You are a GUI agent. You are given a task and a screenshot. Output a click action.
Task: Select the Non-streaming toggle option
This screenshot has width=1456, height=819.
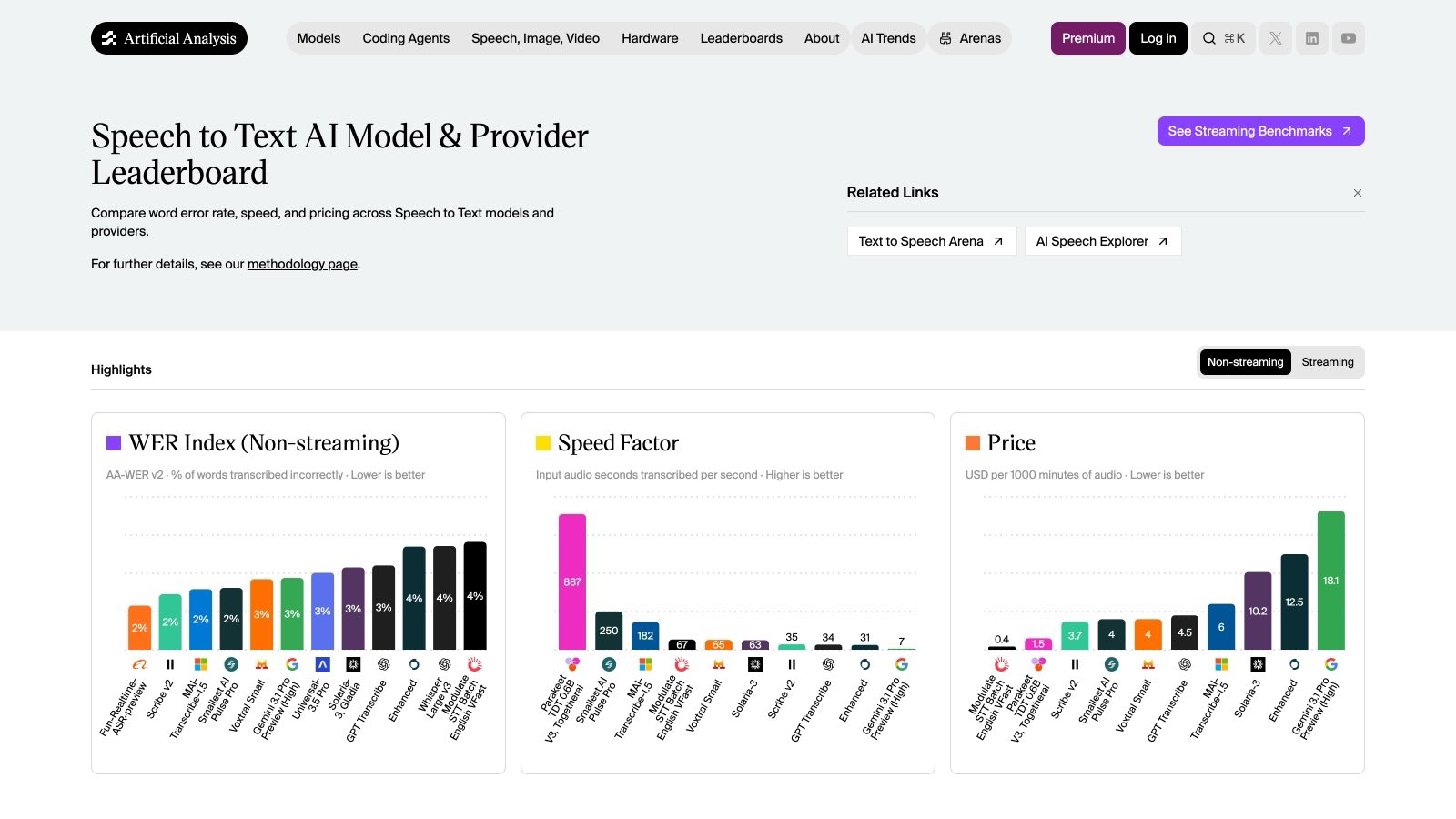(x=1245, y=362)
